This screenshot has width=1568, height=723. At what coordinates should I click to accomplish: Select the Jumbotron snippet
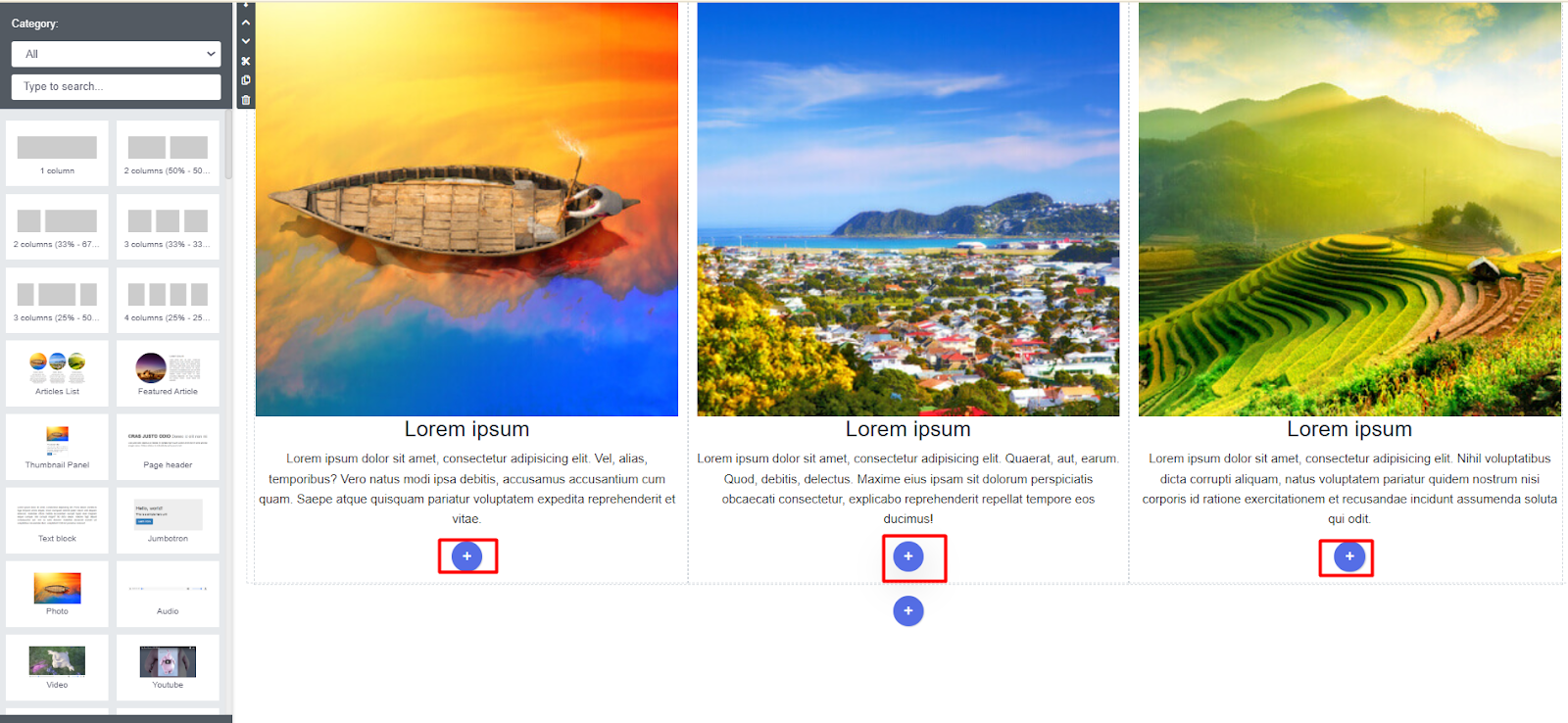(168, 520)
